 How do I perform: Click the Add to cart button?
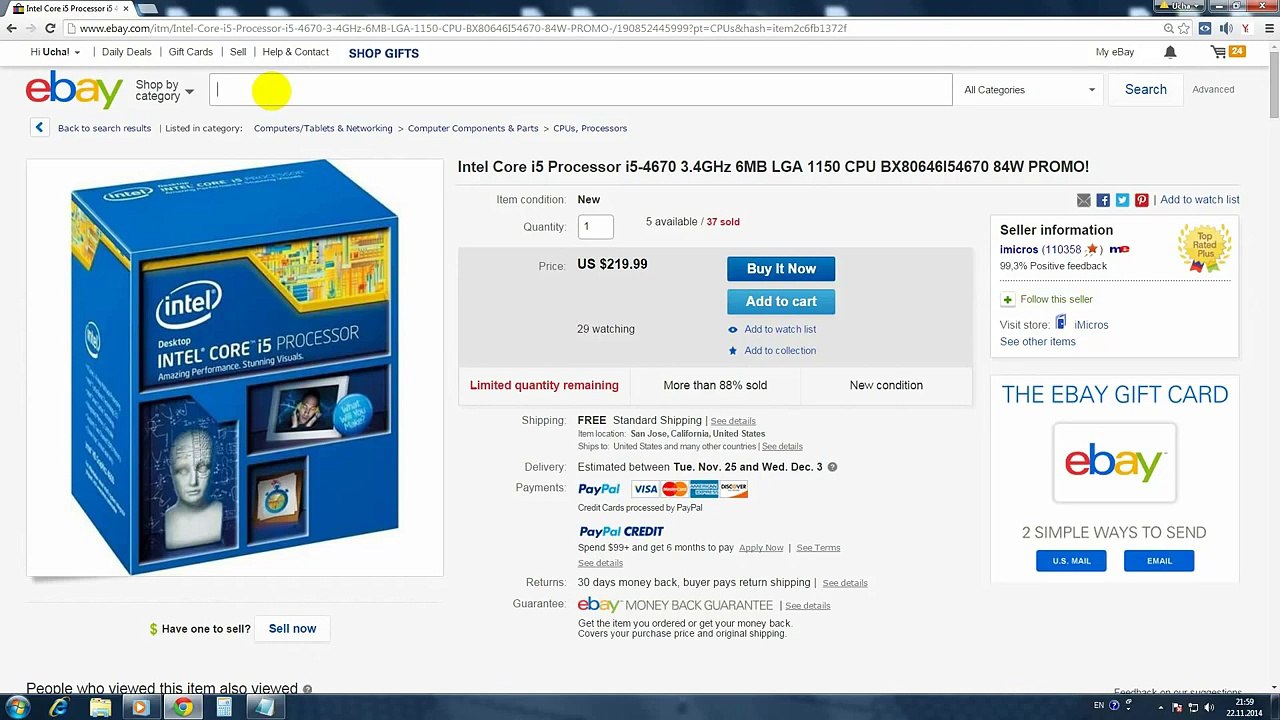(x=781, y=301)
